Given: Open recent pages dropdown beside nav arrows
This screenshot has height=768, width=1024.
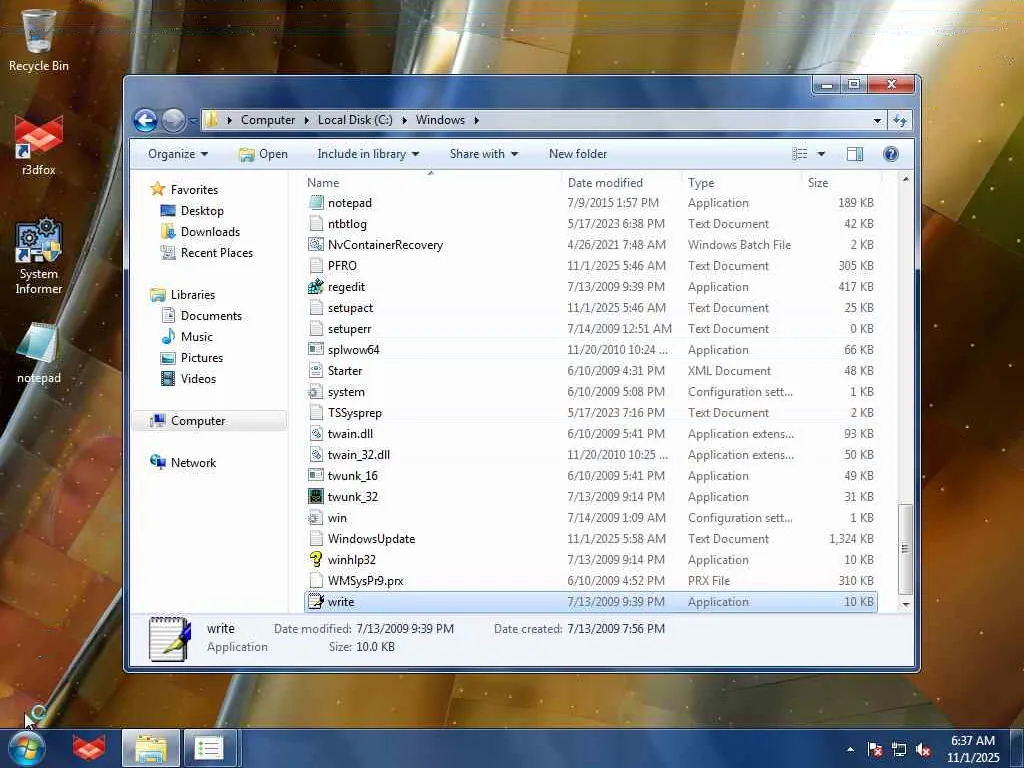Looking at the screenshot, I should tap(193, 121).
